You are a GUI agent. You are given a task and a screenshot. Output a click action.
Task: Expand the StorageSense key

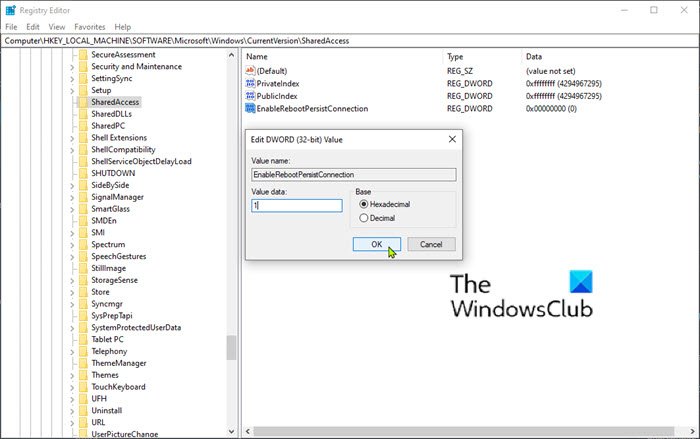coord(72,280)
